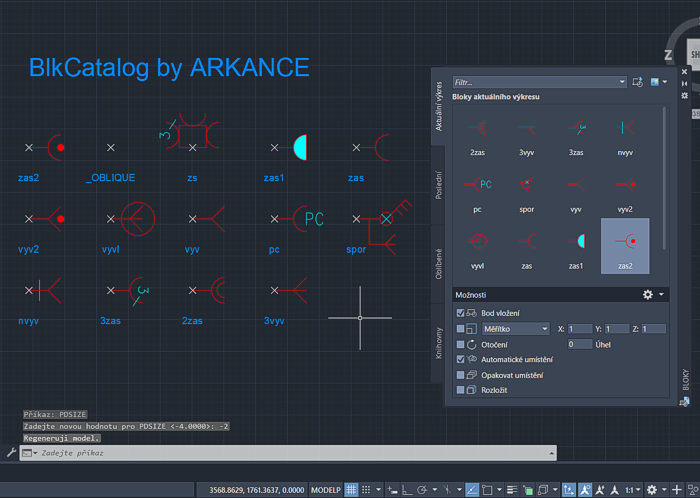Select the highlighted zas2 block thumbnail
The height and width of the screenshot is (498, 700).
tap(625, 246)
